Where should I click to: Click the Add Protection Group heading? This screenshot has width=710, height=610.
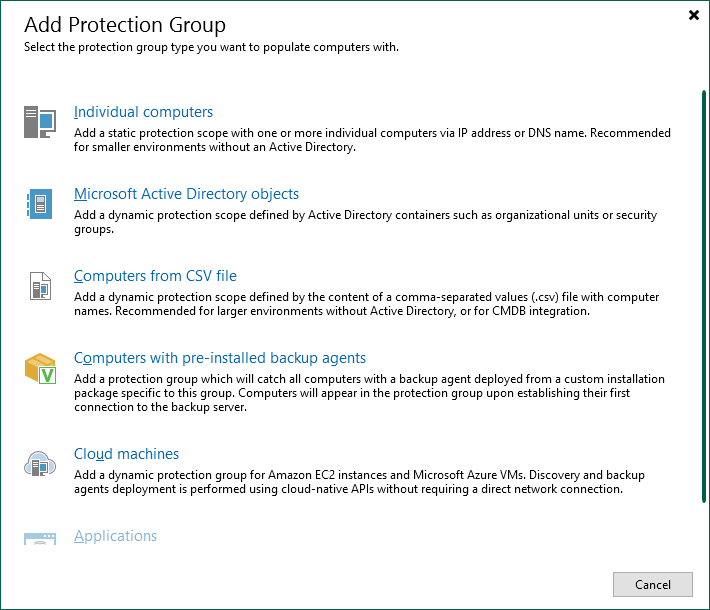click(x=125, y=25)
